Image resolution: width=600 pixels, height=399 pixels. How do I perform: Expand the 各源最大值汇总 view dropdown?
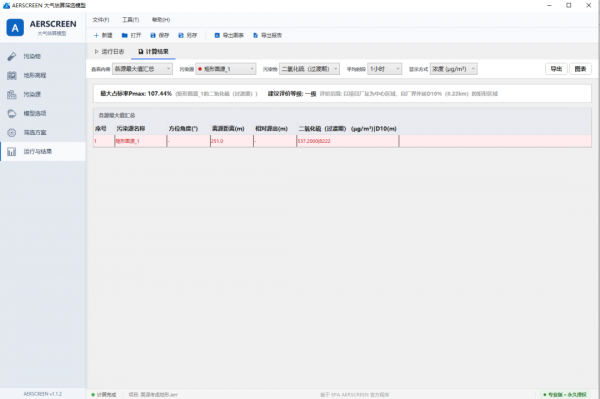142,69
